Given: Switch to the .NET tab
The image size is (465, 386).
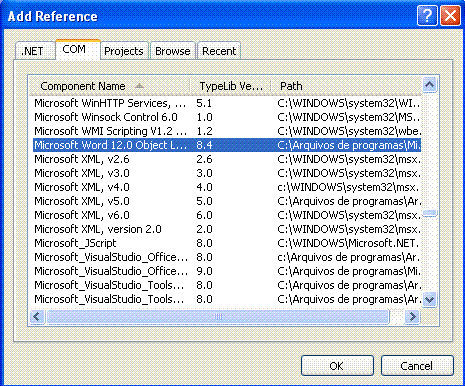Looking at the screenshot, I should [35, 51].
